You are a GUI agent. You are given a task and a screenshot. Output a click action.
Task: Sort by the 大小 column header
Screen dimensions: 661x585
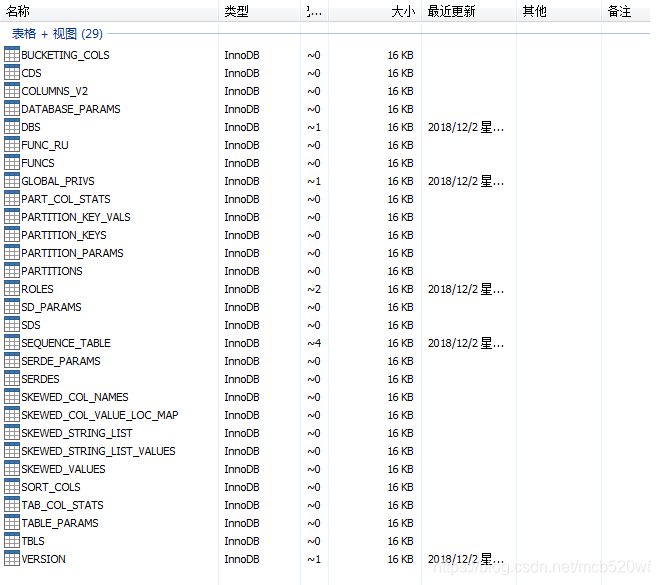[x=375, y=11]
